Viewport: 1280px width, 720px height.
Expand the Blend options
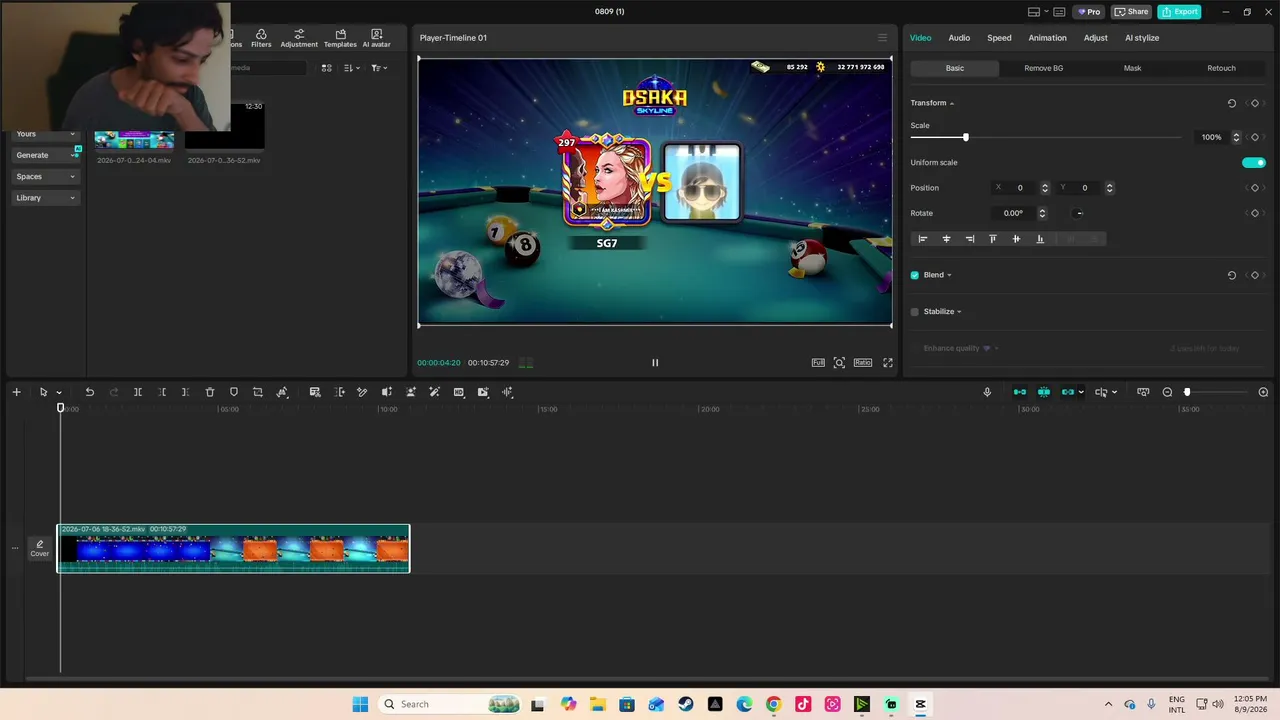click(949, 275)
